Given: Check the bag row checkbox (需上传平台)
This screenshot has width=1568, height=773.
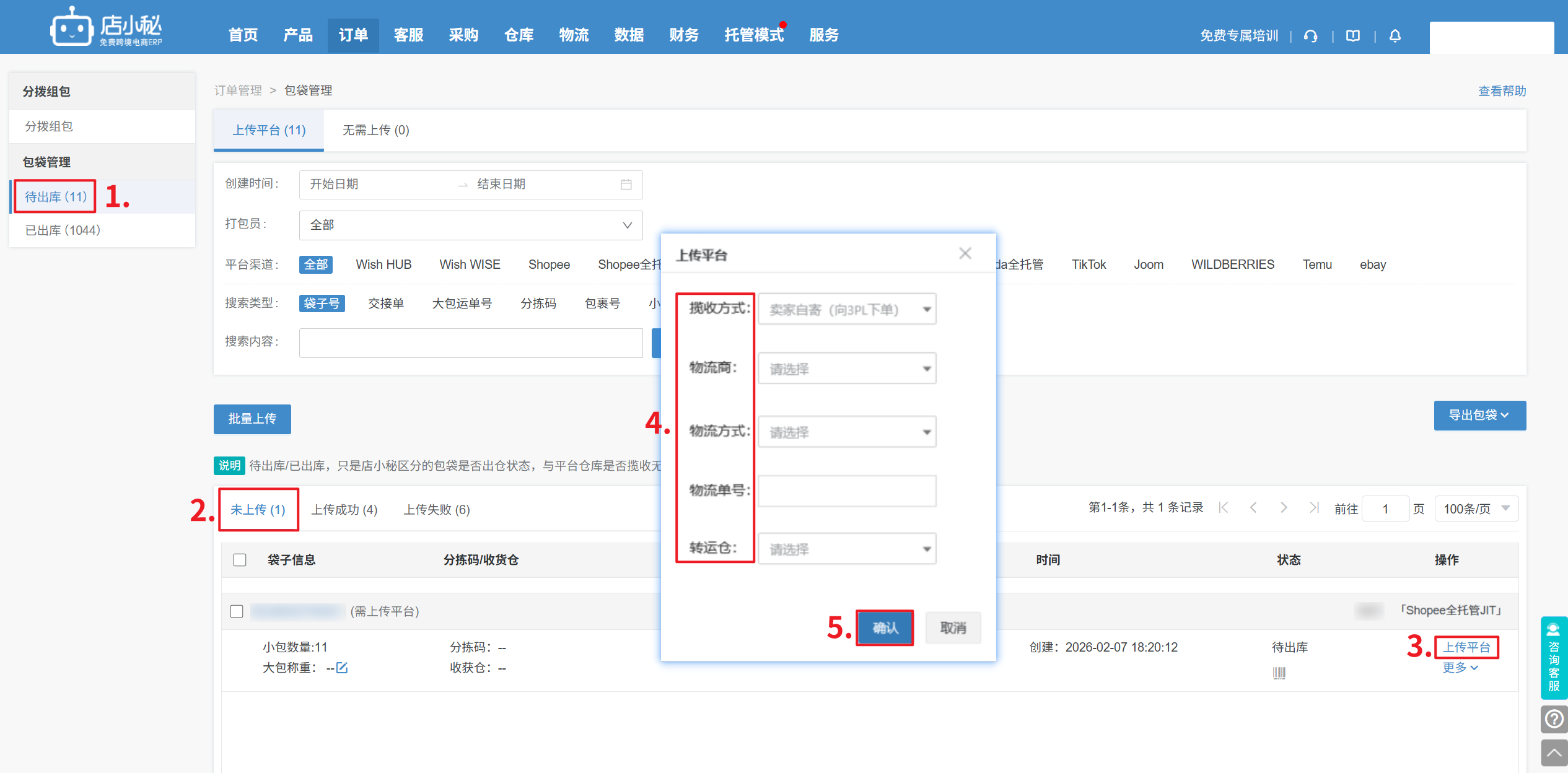Looking at the screenshot, I should (237, 611).
